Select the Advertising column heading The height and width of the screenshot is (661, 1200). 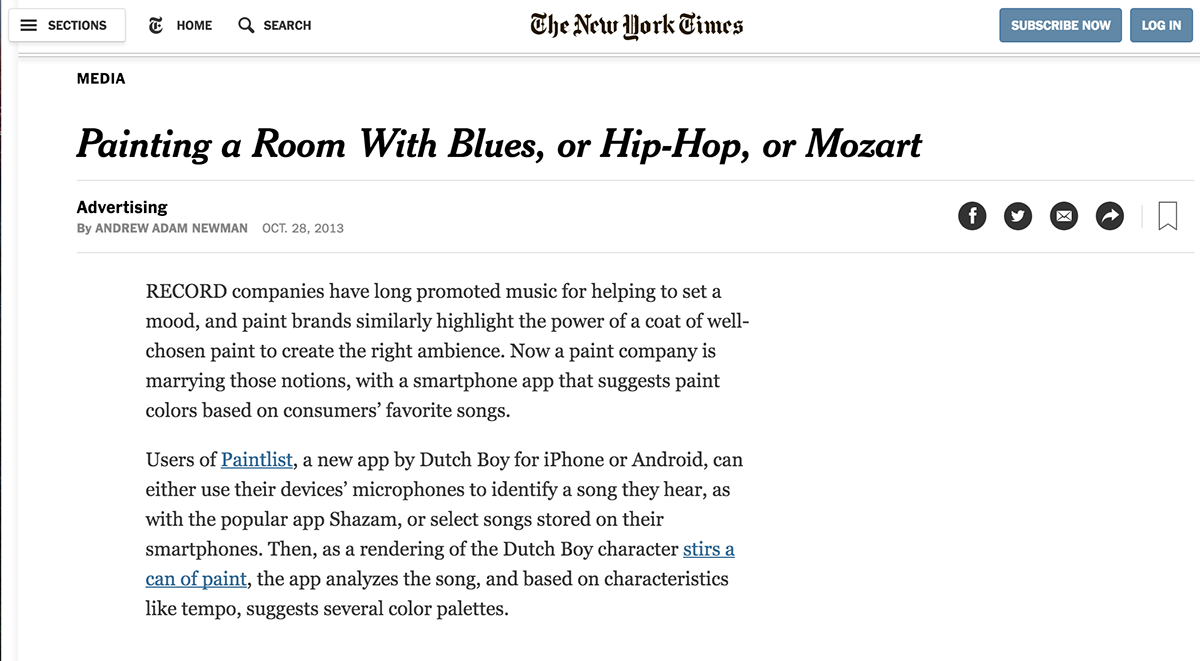122,207
